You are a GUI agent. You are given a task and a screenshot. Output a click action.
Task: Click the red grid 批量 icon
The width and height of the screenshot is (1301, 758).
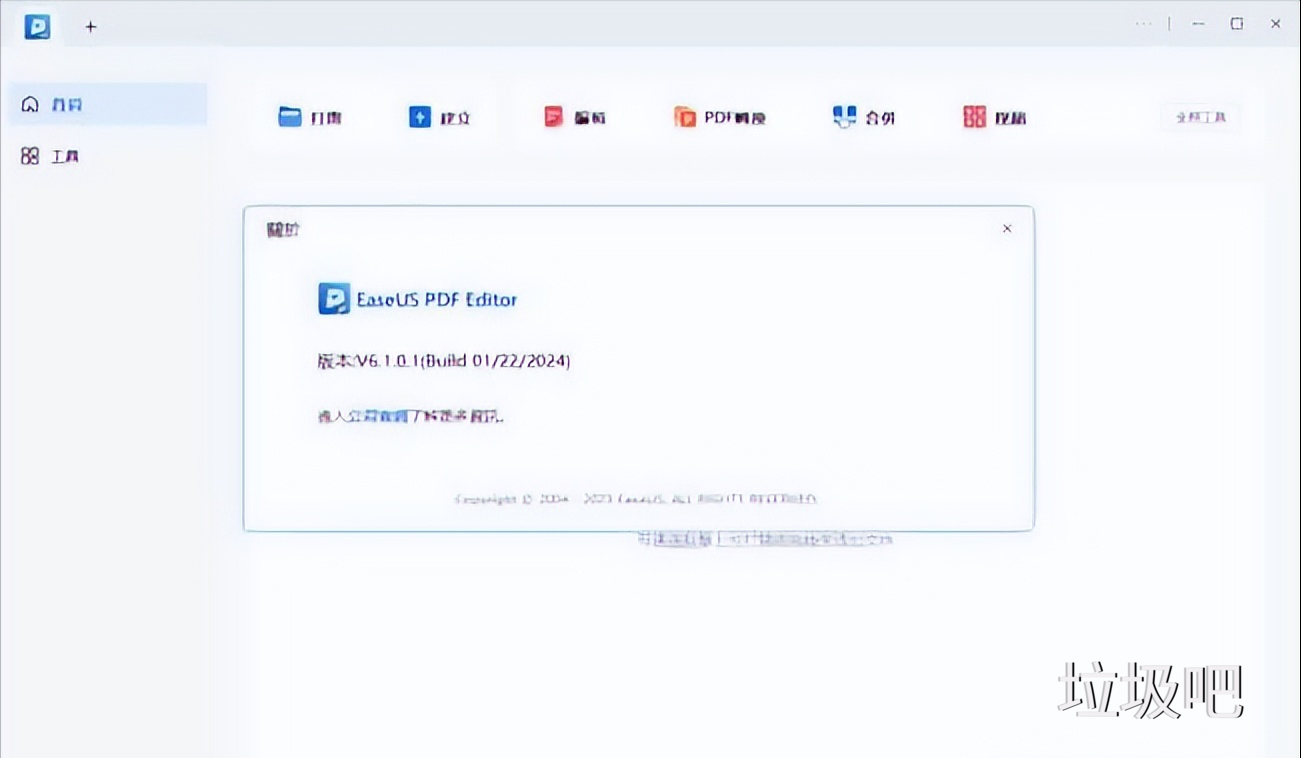972,117
